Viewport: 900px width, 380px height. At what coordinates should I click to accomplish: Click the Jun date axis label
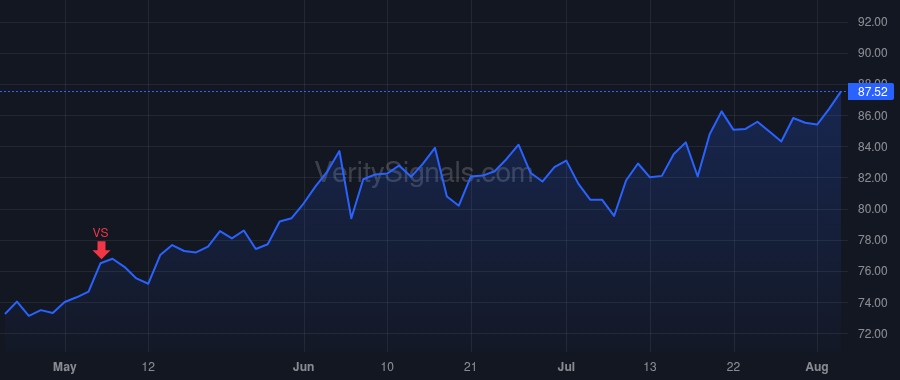304,367
